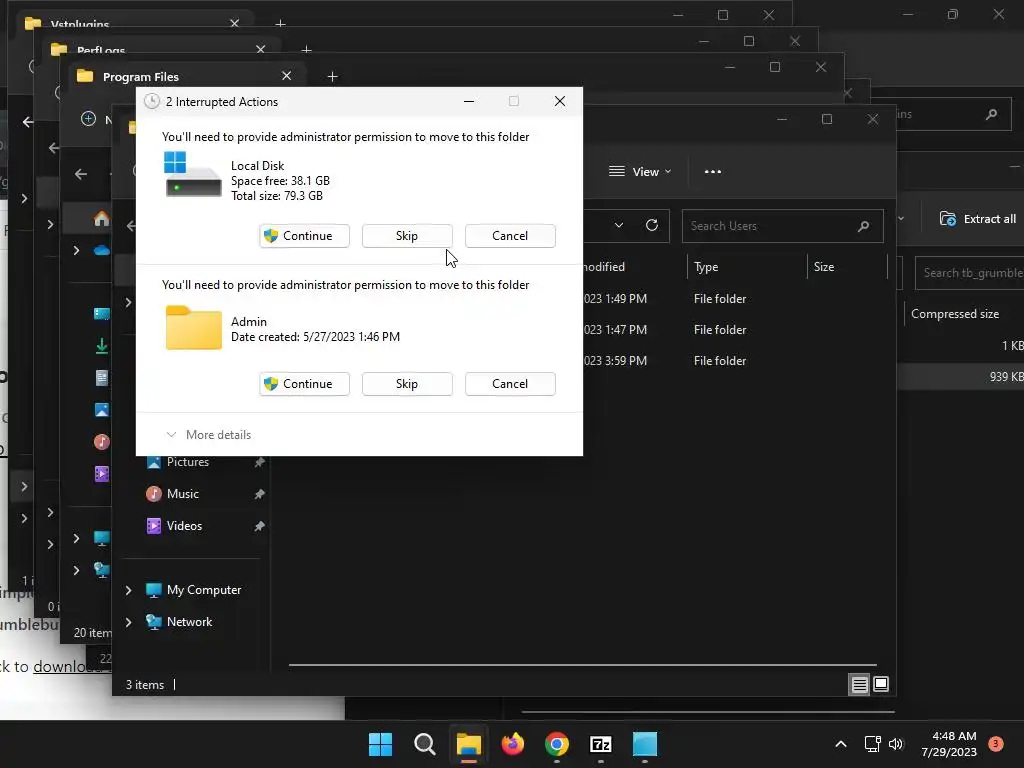Viewport: 1024px width, 768px height.
Task: Switch to large thumbnails view button
Action: [881, 684]
